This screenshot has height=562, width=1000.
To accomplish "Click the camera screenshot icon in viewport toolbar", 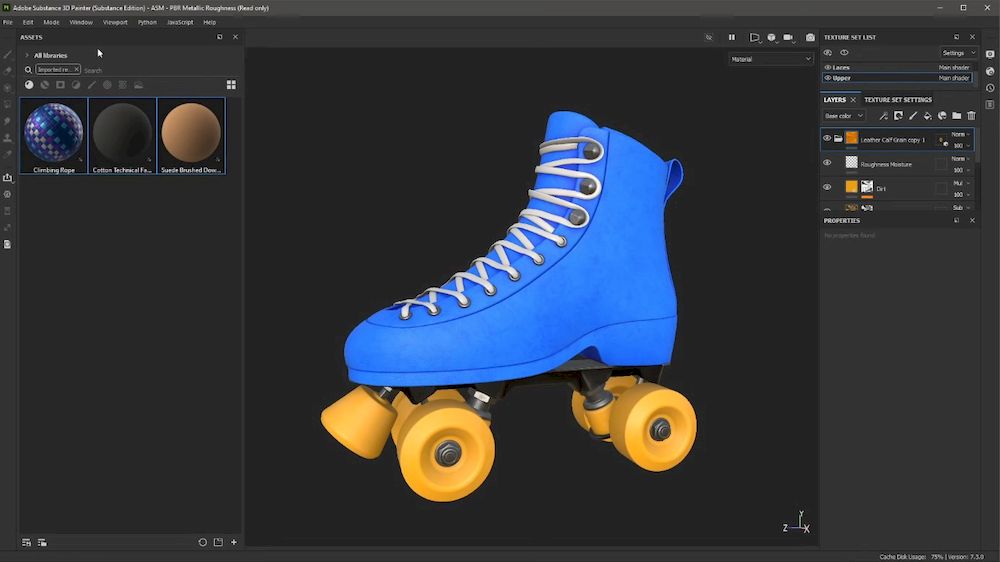I will 810,37.
